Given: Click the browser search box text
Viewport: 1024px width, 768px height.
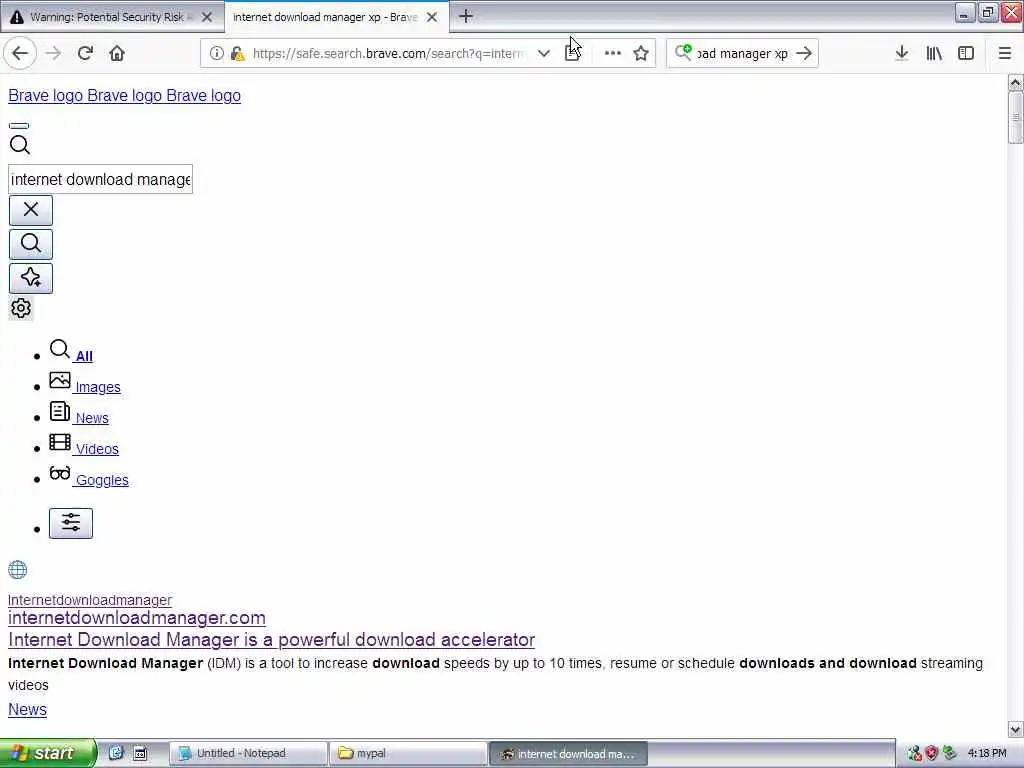Looking at the screenshot, I should [x=743, y=54].
